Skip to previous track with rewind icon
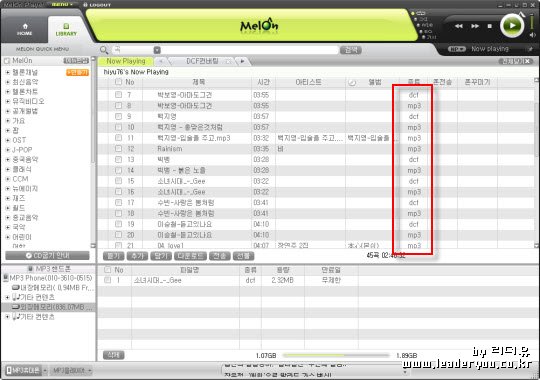Screen dimensions: 540x380 click(x=459, y=26)
